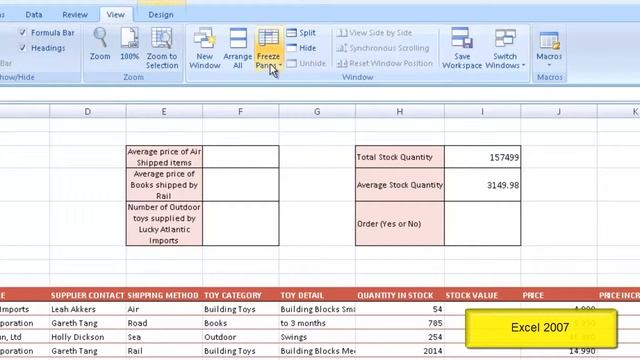Switch to the Review tab
This screenshot has height=360, width=640.
click(75, 15)
